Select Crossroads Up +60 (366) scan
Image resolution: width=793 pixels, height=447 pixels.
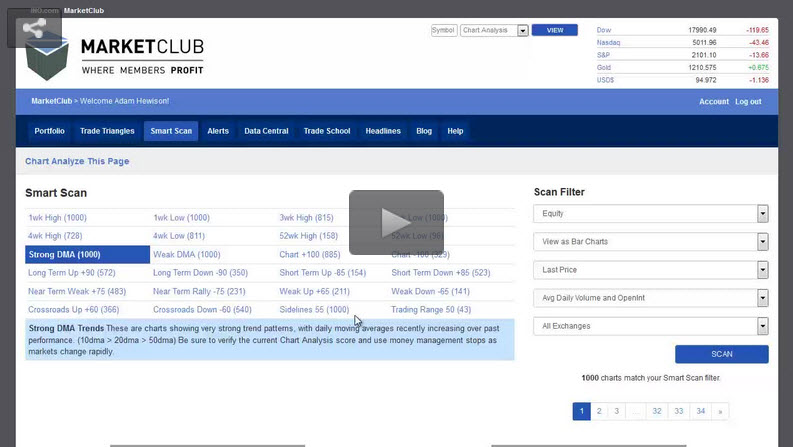click(73, 310)
